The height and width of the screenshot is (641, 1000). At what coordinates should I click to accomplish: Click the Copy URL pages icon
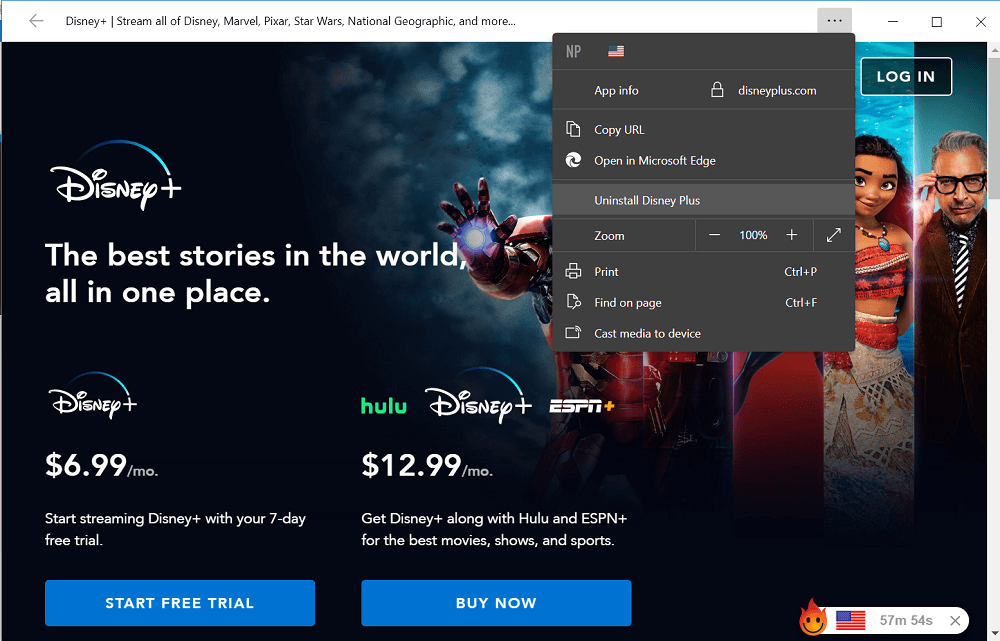tap(573, 129)
